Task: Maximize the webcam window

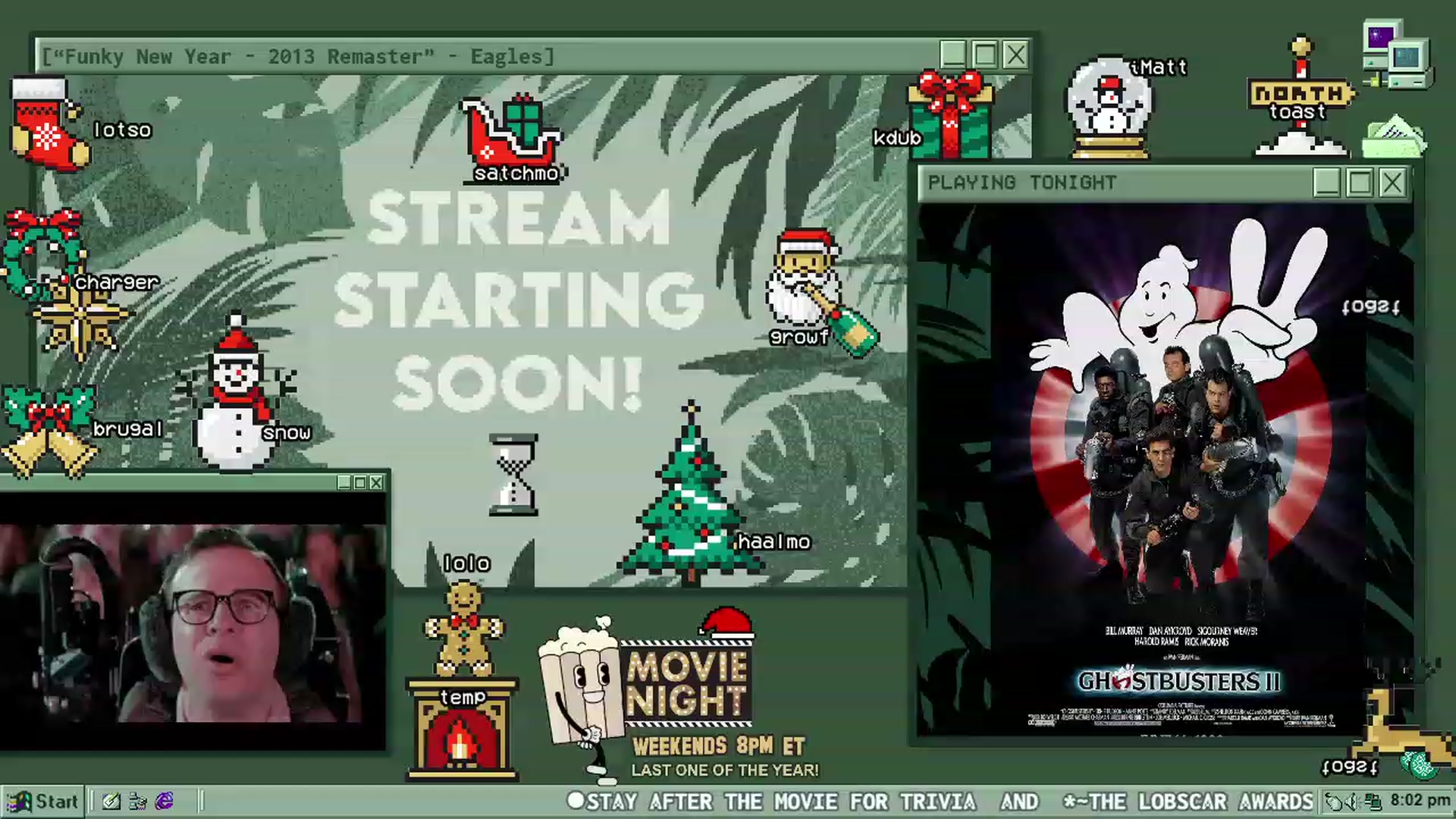Action: (x=360, y=482)
